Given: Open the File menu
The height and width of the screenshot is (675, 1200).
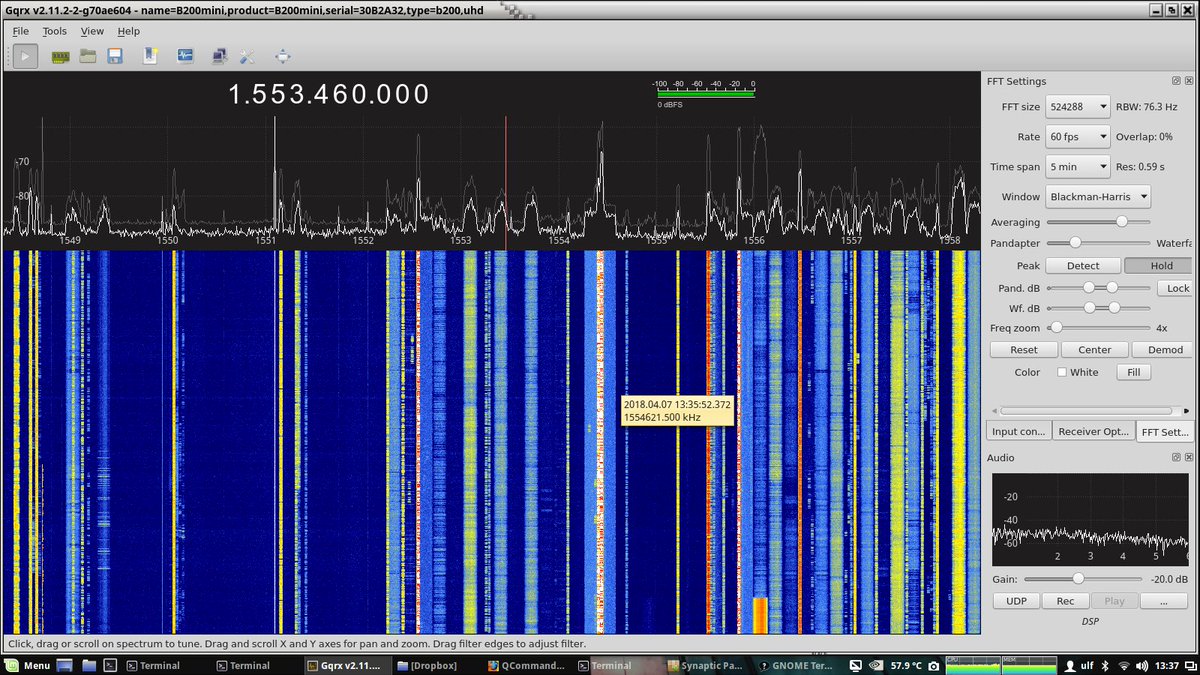Looking at the screenshot, I should [x=21, y=31].
